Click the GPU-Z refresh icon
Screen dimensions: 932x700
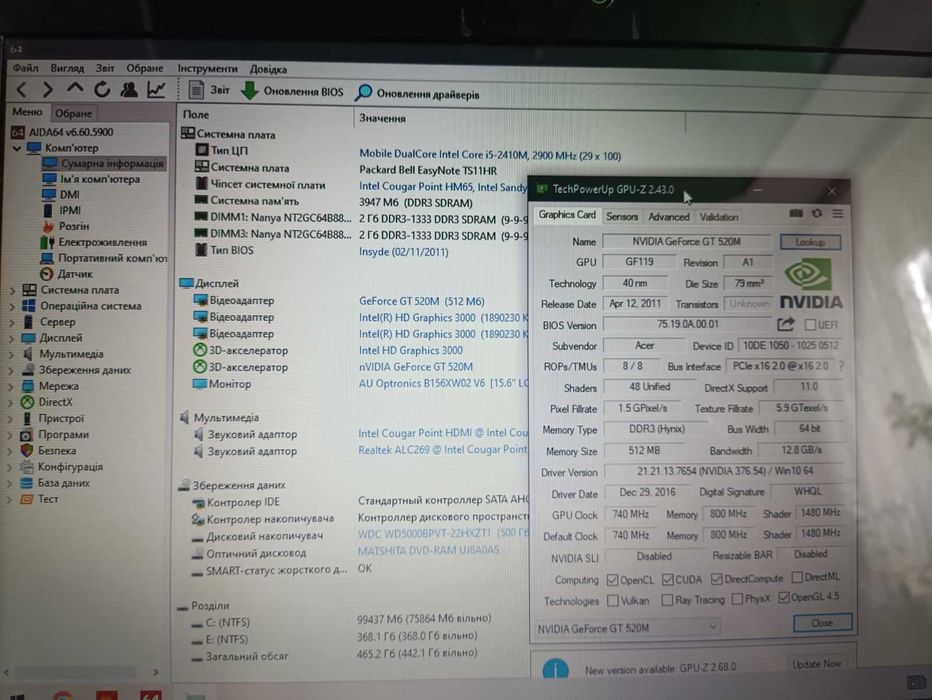click(x=817, y=213)
